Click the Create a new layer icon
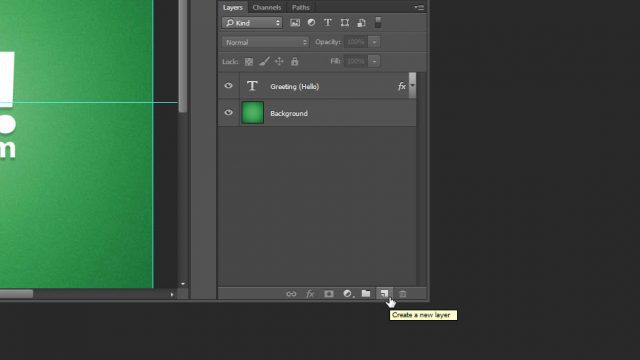This screenshot has width=640, height=360. coord(384,293)
